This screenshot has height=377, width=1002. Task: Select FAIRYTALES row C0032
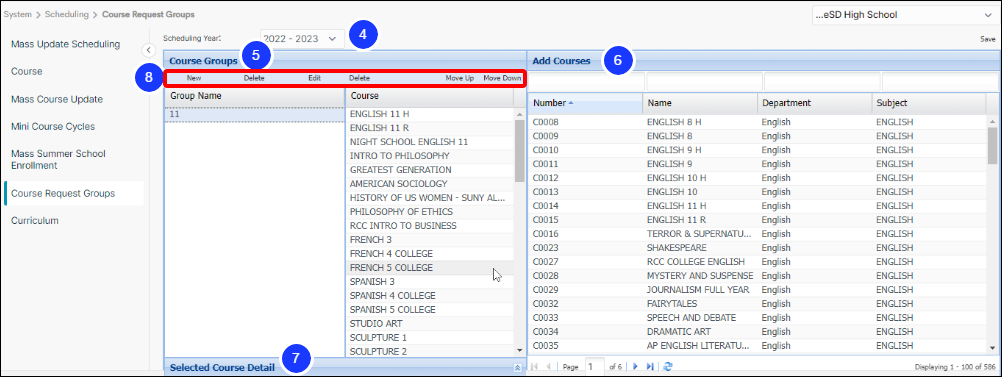pos(758,304)
